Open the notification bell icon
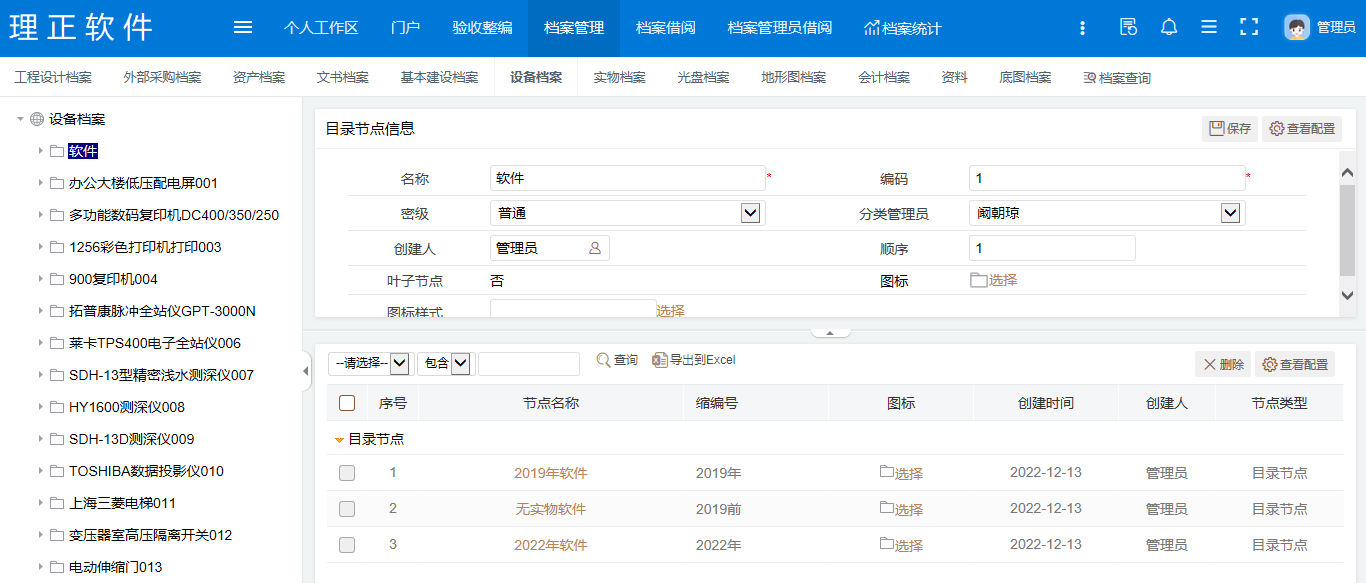 [1168, 27]
